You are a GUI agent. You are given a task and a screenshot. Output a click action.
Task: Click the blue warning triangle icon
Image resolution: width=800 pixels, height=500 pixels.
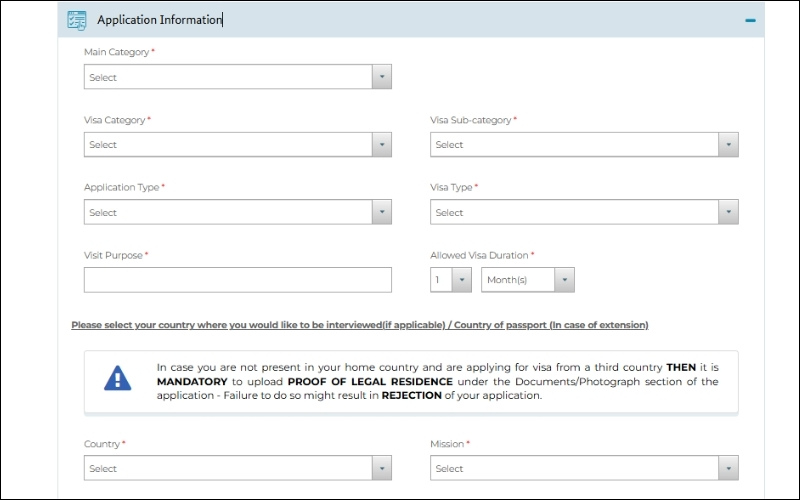pyautogui.click(x=118, y=378)
